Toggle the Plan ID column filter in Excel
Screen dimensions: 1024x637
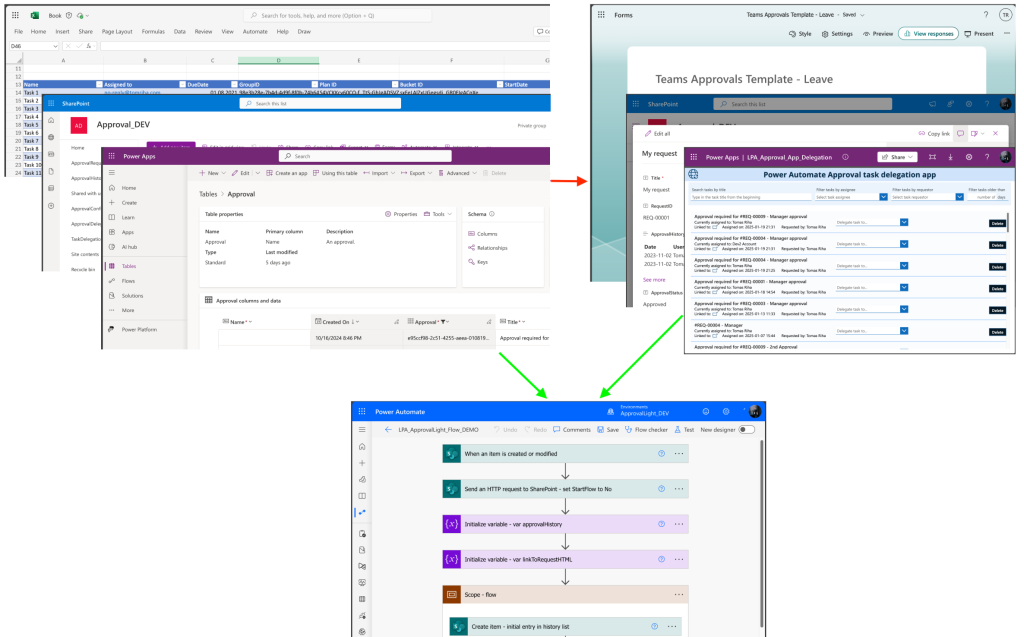pyautogui.click(x=394, y=84)
